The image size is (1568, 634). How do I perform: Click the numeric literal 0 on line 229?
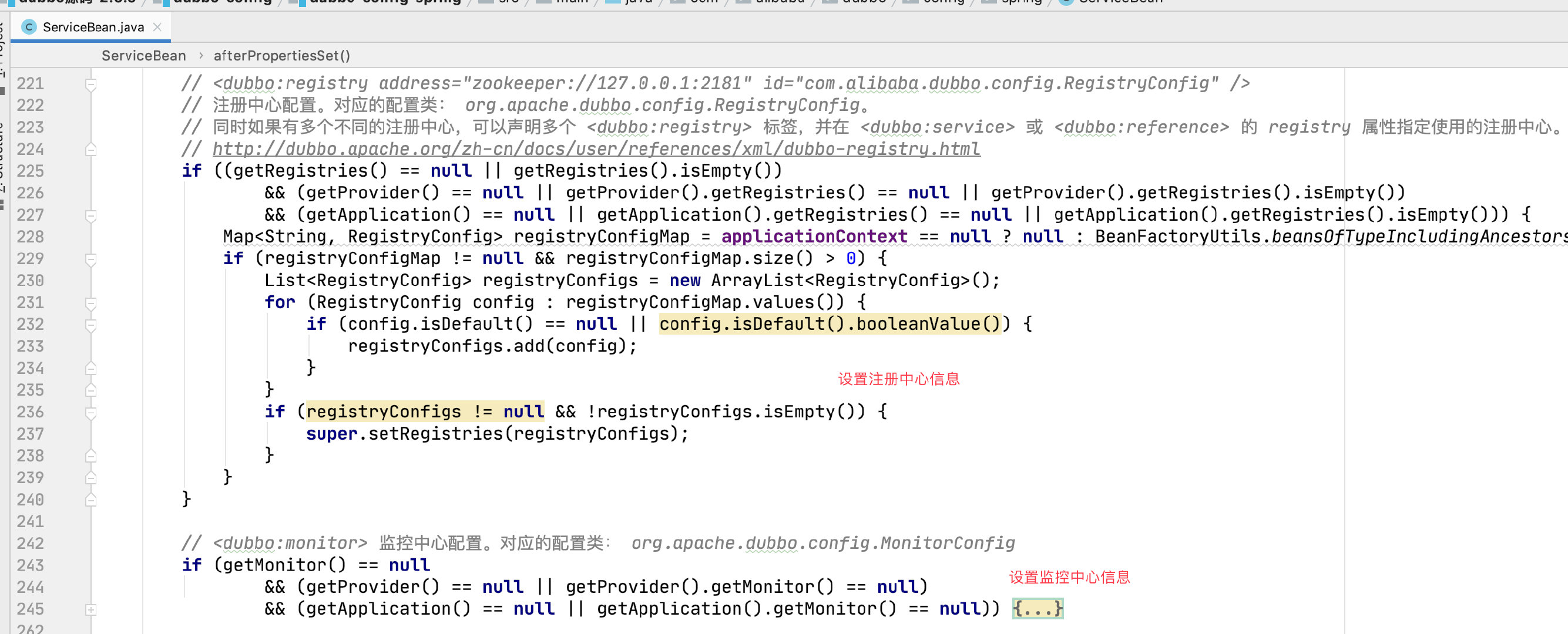850,258
